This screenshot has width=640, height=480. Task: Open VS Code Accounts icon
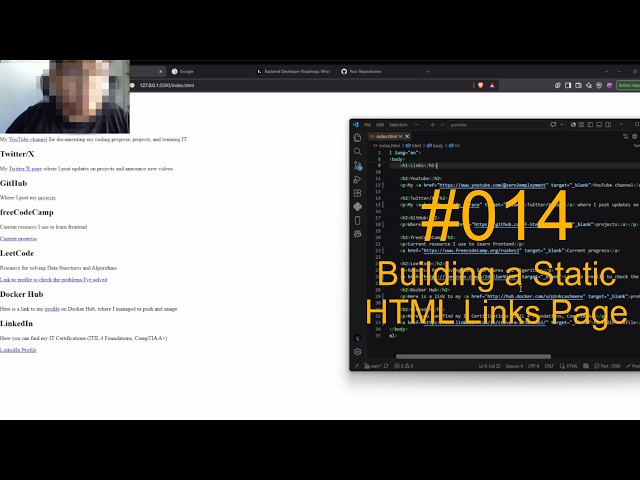(358, 338)
